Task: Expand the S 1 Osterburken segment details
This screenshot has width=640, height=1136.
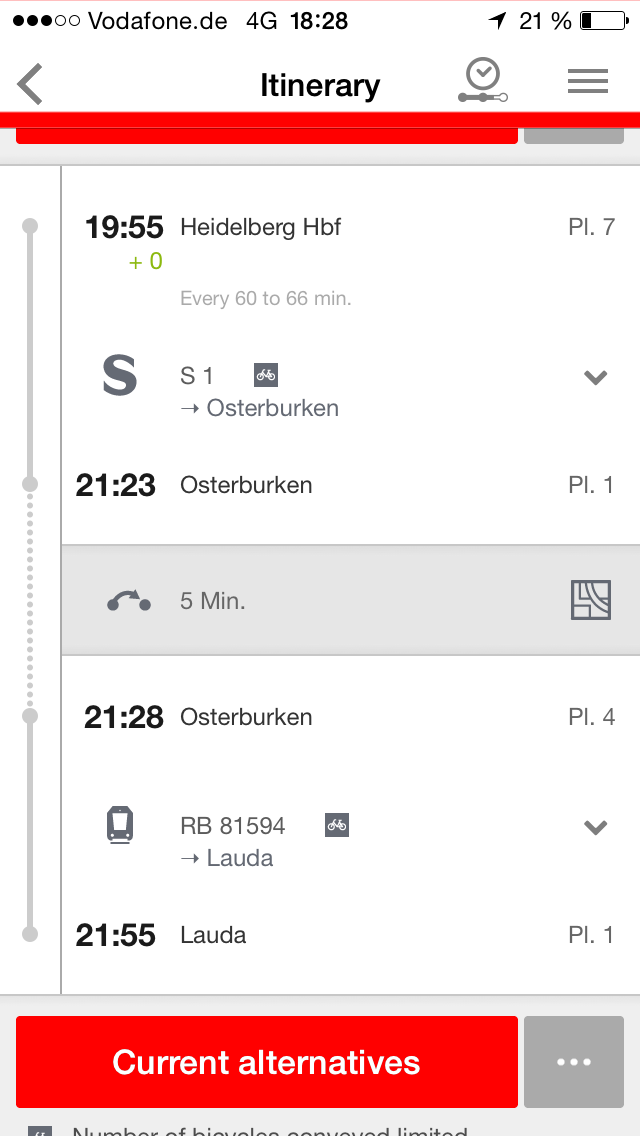Action: tap(596, 377)
